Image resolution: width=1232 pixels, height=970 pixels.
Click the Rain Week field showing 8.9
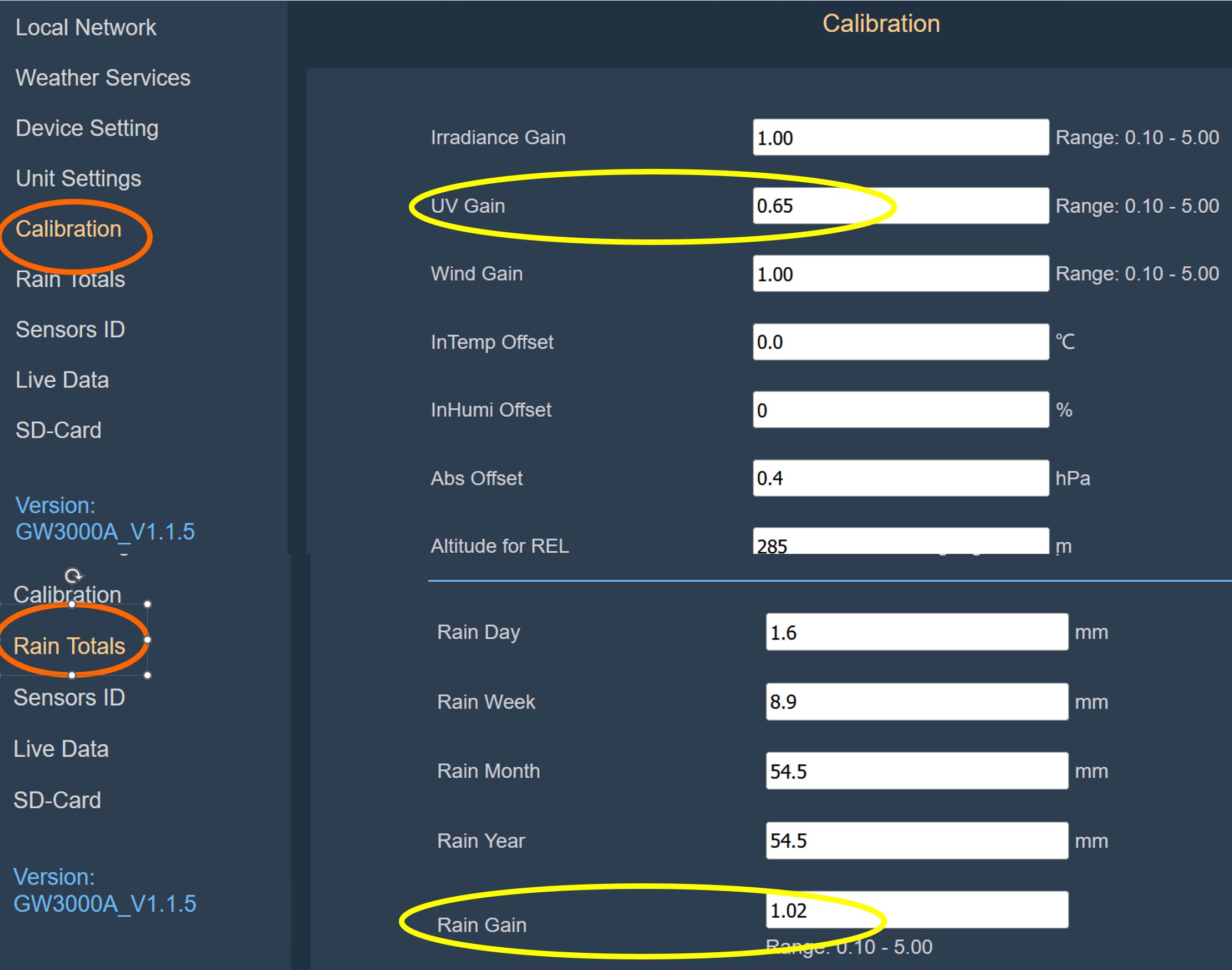917,702
